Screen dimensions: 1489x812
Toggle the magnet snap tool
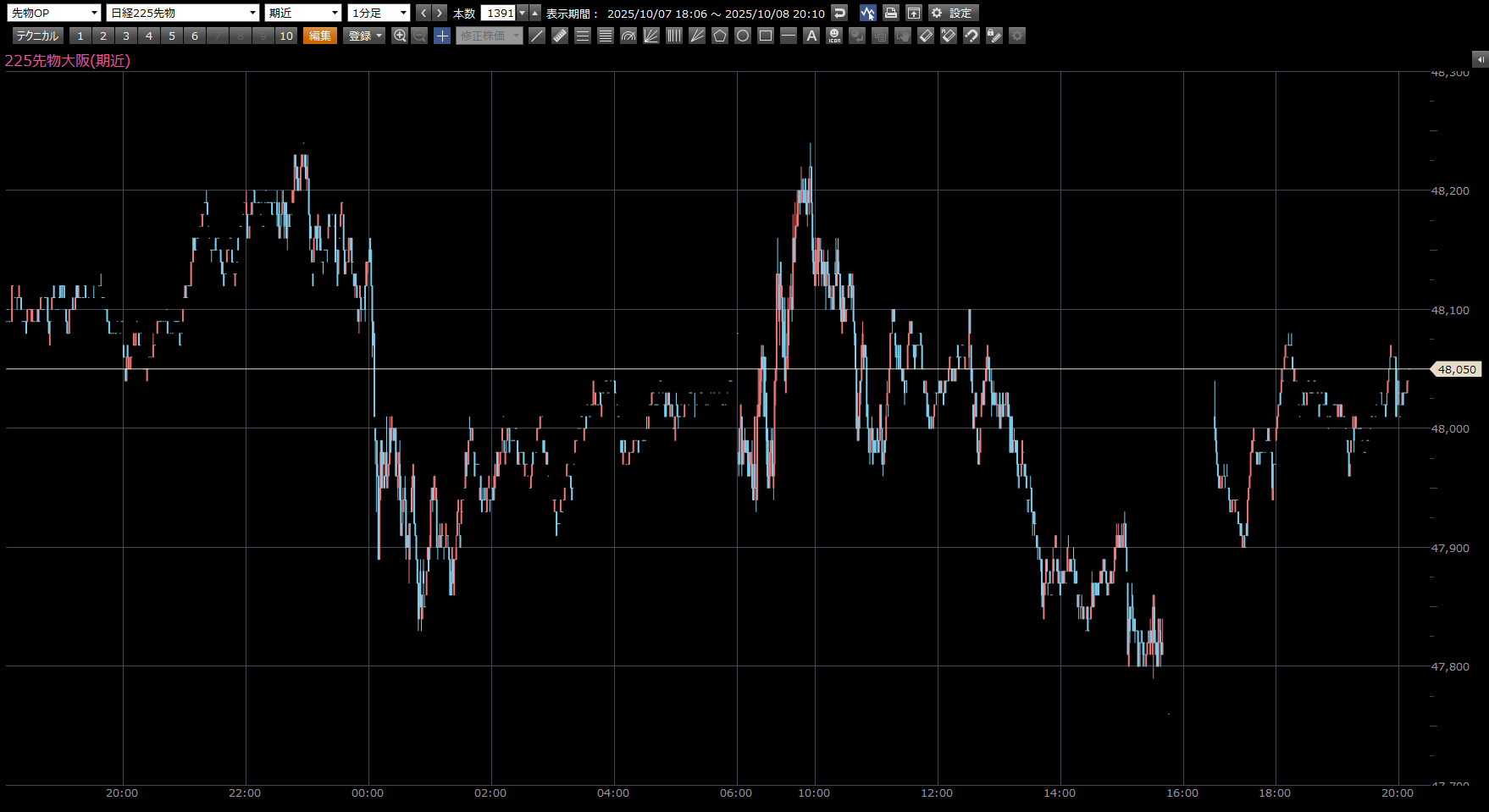coord(971,36)
